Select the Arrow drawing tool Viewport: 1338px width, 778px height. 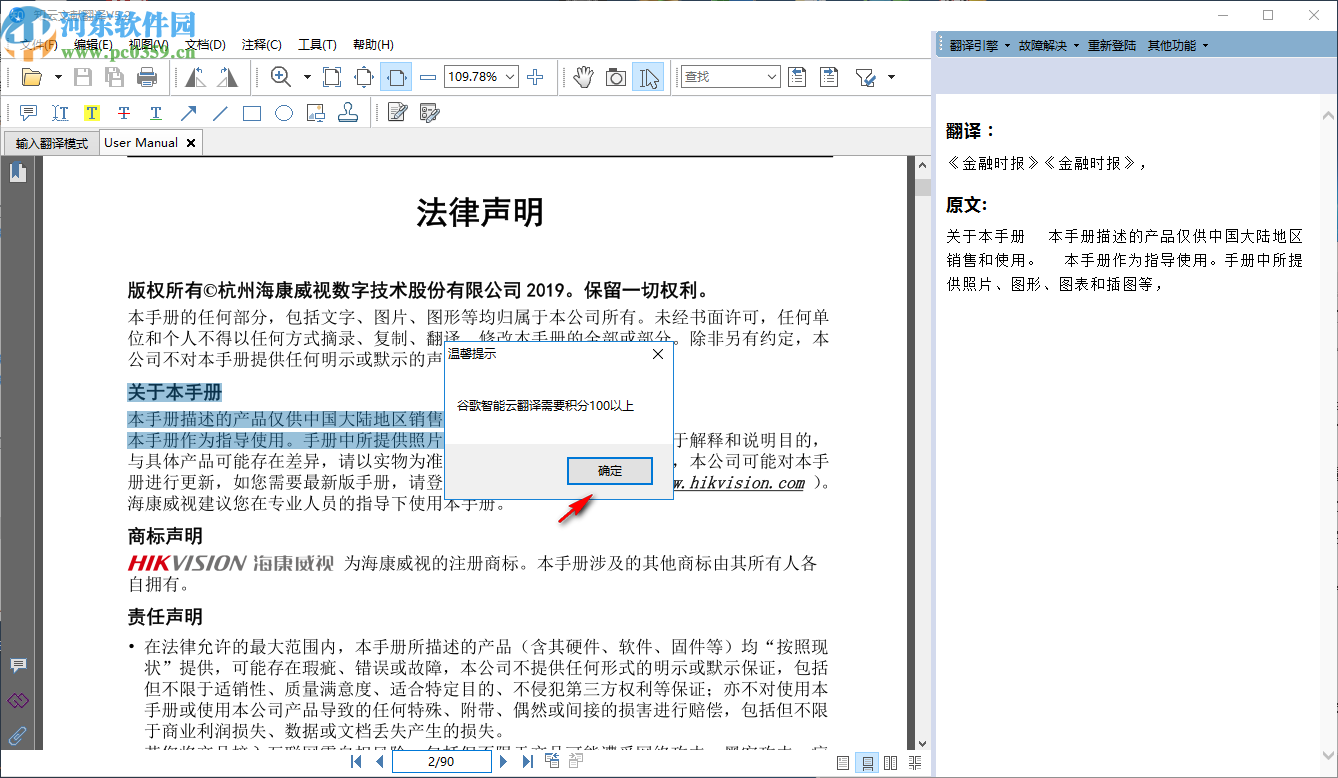pyautogui.click(x=188, y=113)
